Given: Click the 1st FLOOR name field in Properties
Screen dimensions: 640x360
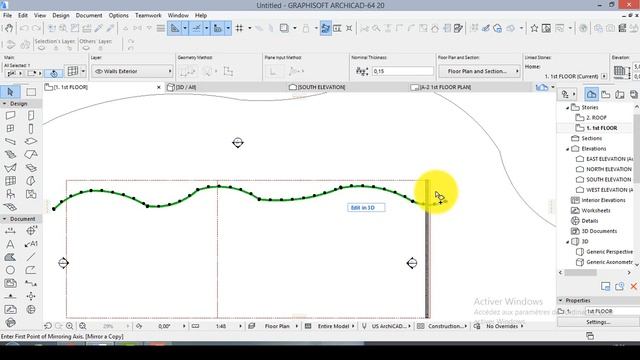Looking at the screenshot, I should pyautogui.click(x=612, y=311).
